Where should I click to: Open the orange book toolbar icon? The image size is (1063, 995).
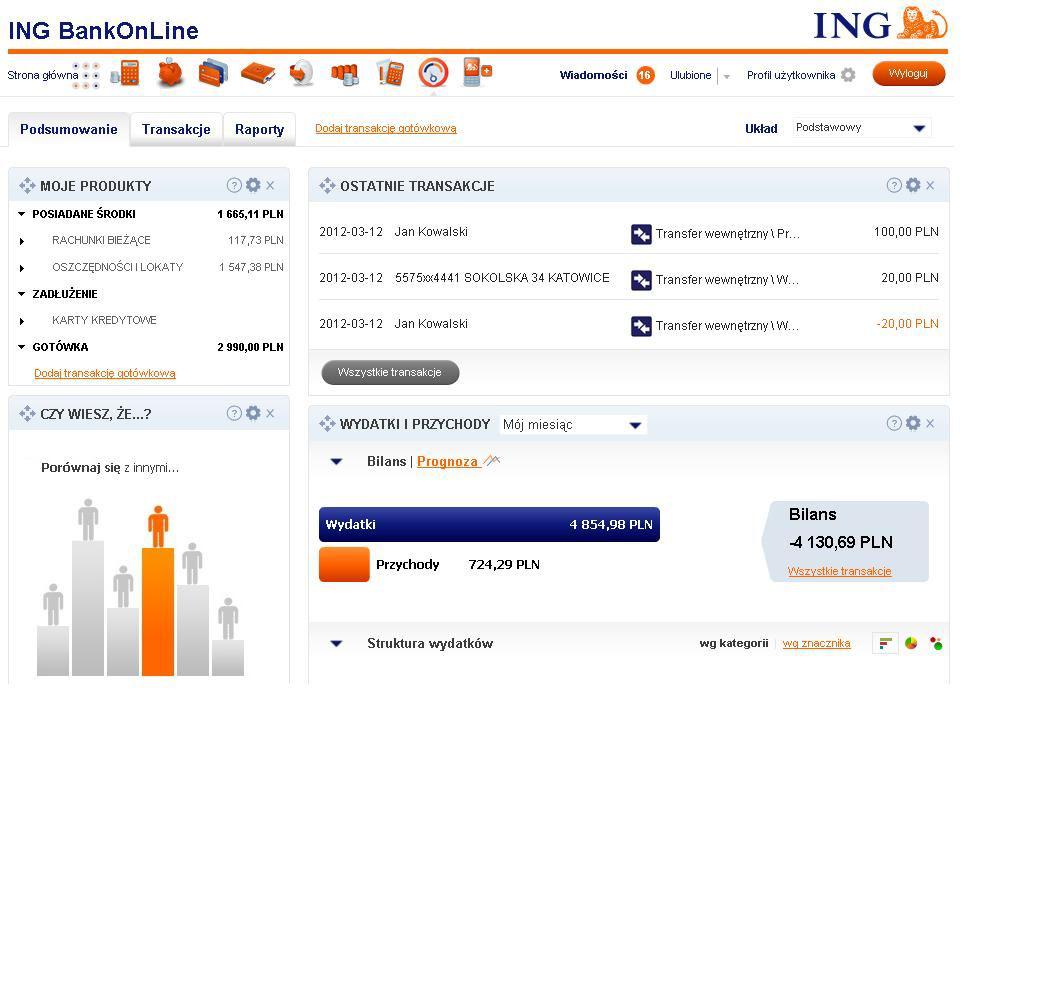click(x=258, y=73)
